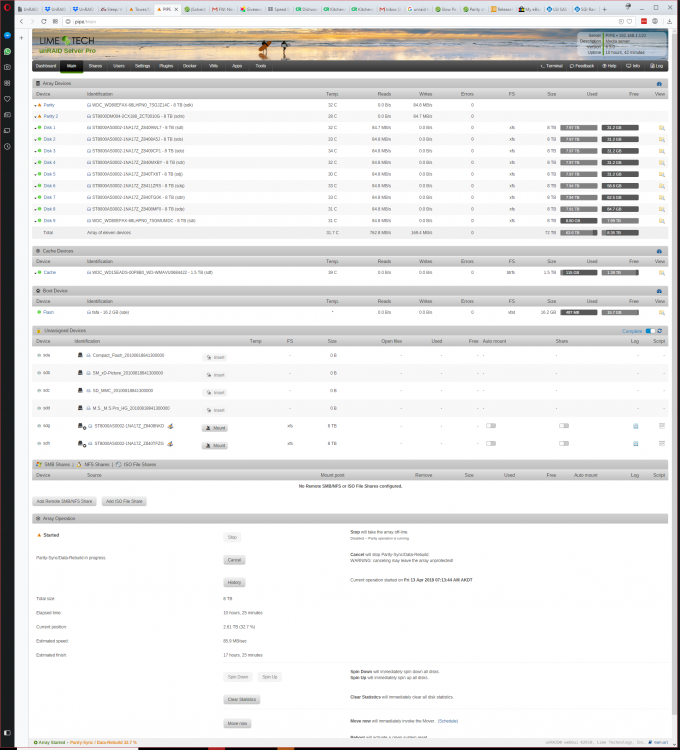Click the Feedback item in the header bar

[x=582, y=66]
